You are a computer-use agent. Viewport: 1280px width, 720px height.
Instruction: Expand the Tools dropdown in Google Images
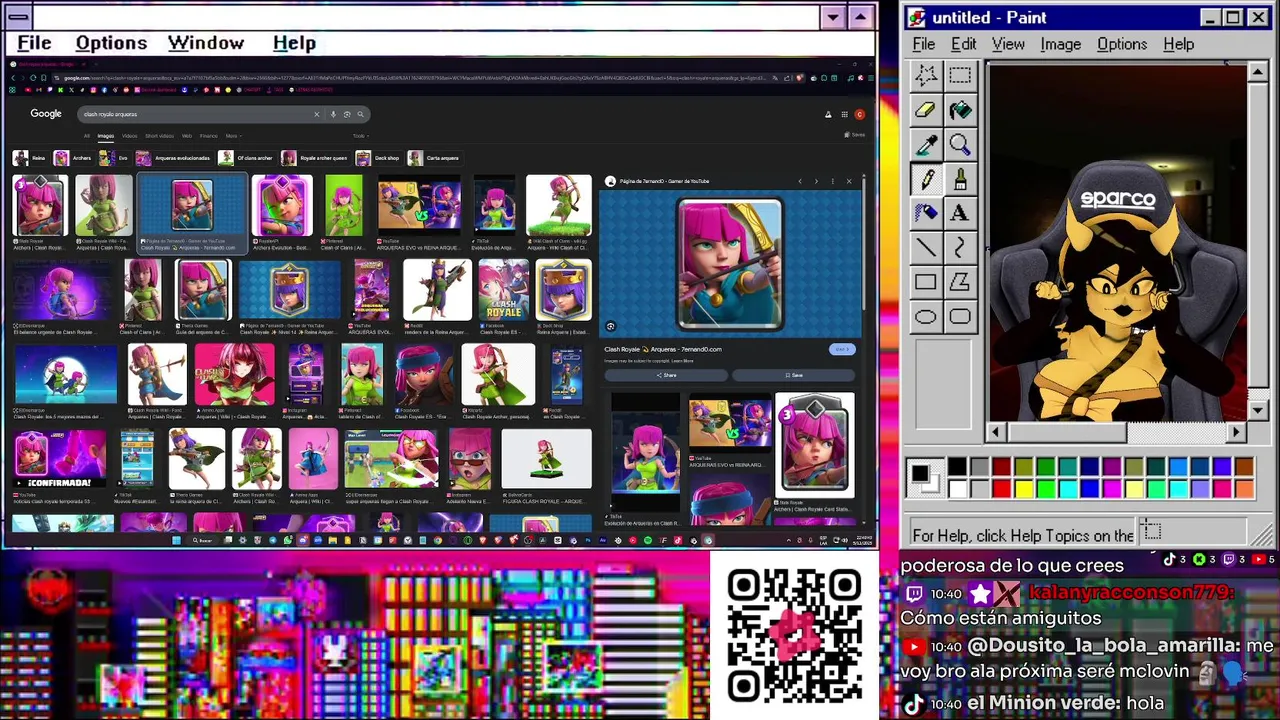point(359,136)
